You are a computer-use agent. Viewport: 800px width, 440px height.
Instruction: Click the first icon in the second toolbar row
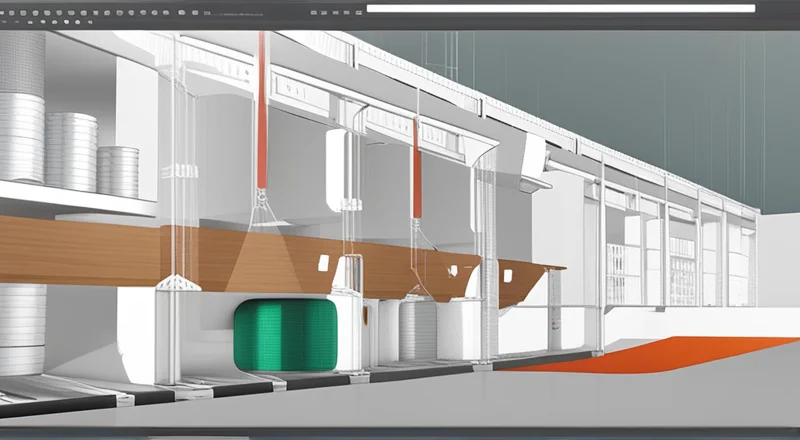pyautogui.click(x=5, y=22)
